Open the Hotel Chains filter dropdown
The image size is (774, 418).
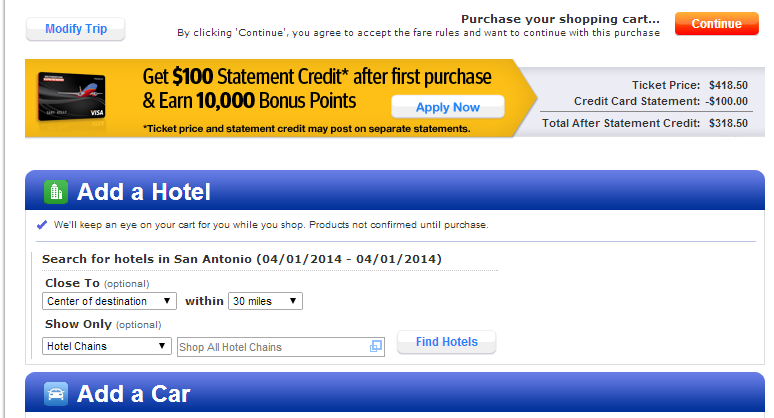point(108,347)
